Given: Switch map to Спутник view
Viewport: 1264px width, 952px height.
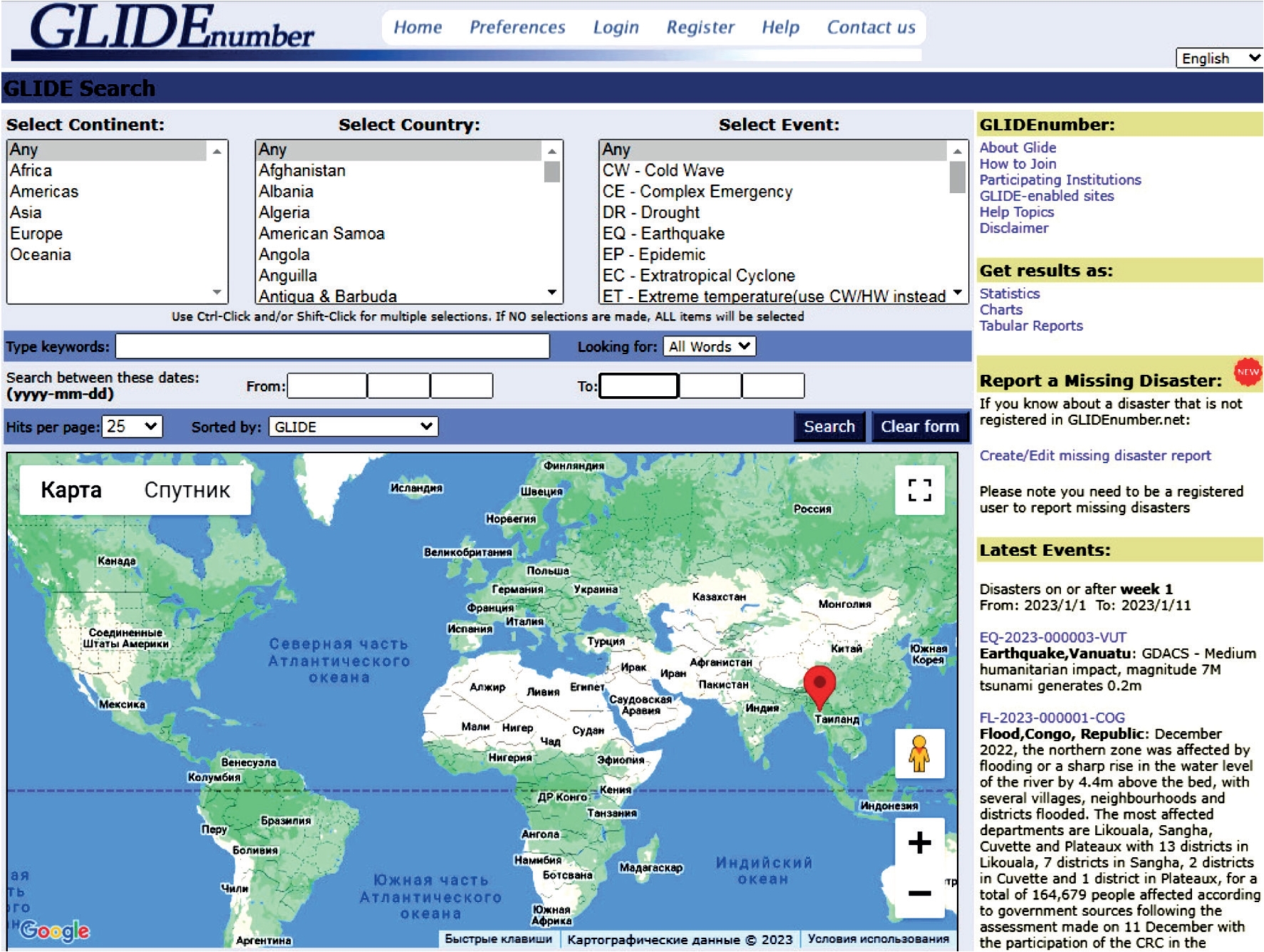Looking at the screenshot, I should point(187,490).
